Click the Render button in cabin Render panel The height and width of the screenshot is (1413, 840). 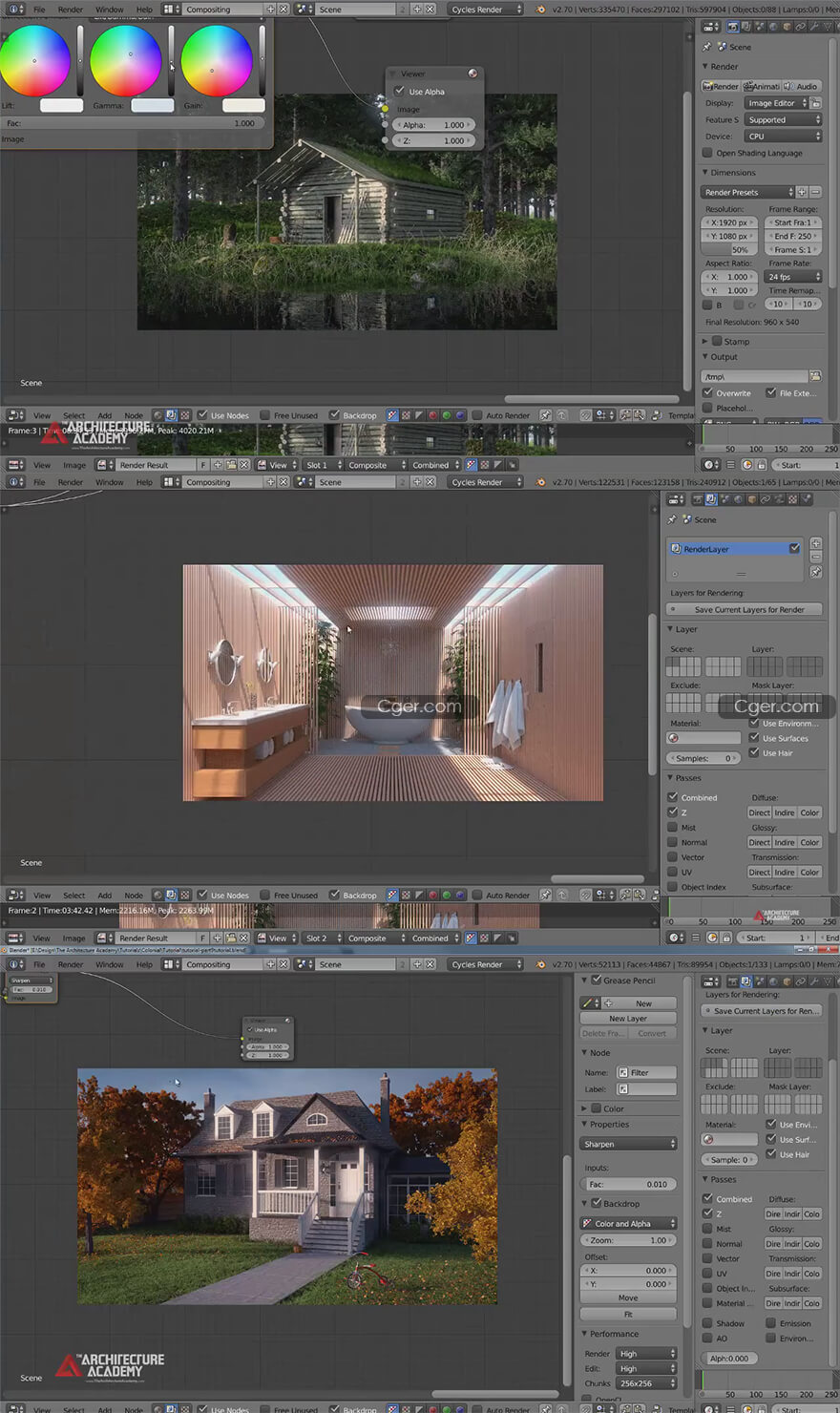point(721,86)
